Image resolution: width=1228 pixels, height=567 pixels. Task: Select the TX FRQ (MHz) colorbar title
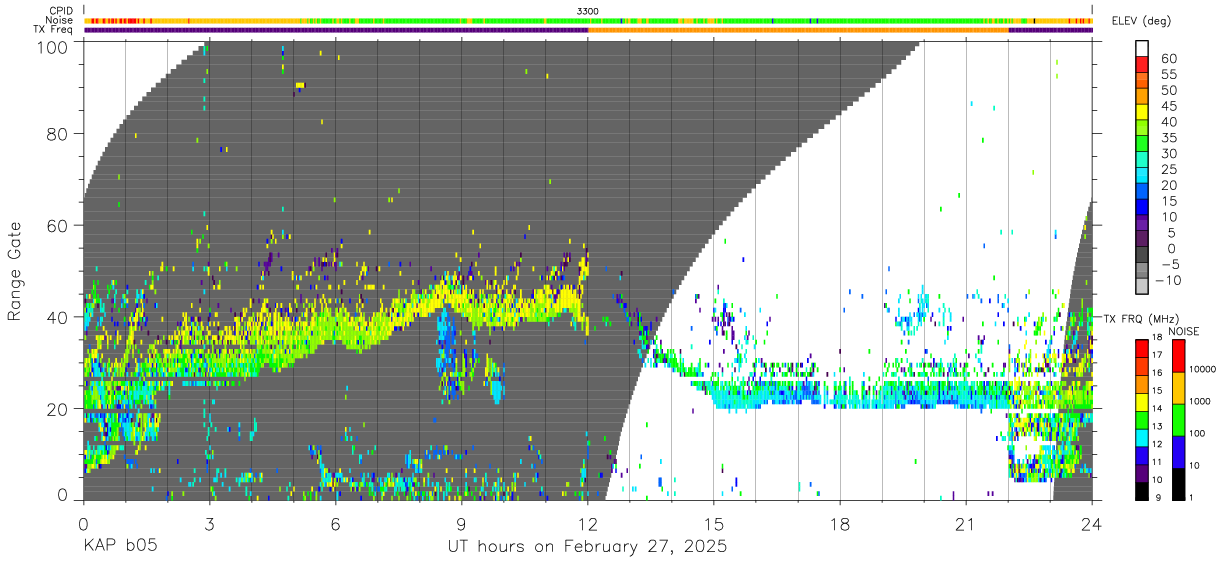click(1141, 318)
